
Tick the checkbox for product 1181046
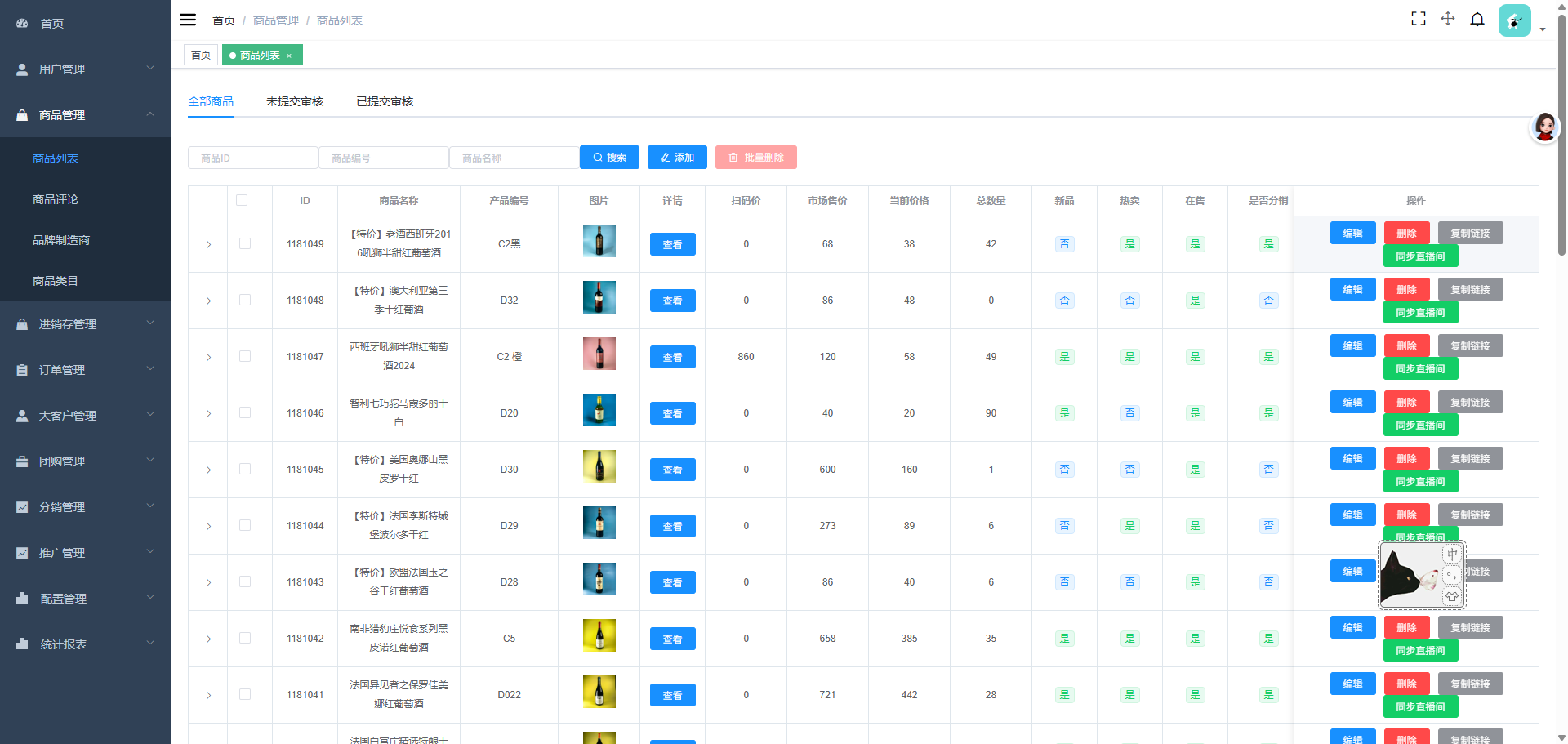pos(245,412)
